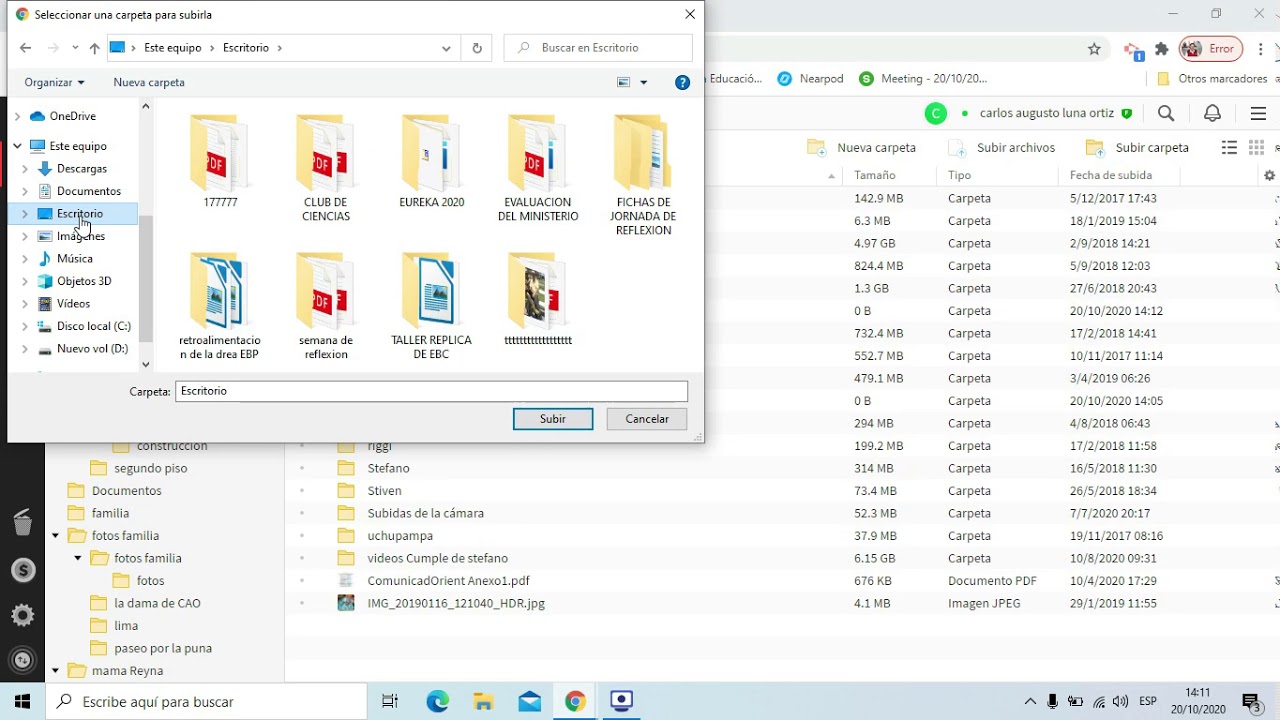
Task: Collapse the Este equipo tree node
Action: [17, 146]
